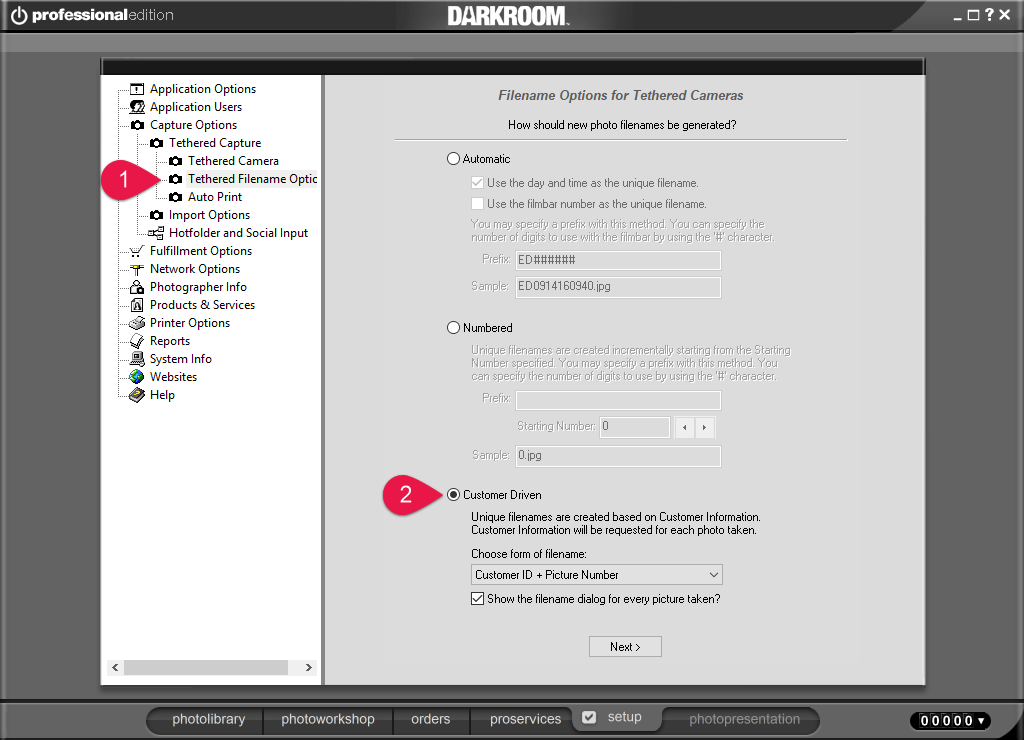Viewport: 1024px width, 740px height.
Task: Switch to the photopresentation tab
Action: coord(744,719)
